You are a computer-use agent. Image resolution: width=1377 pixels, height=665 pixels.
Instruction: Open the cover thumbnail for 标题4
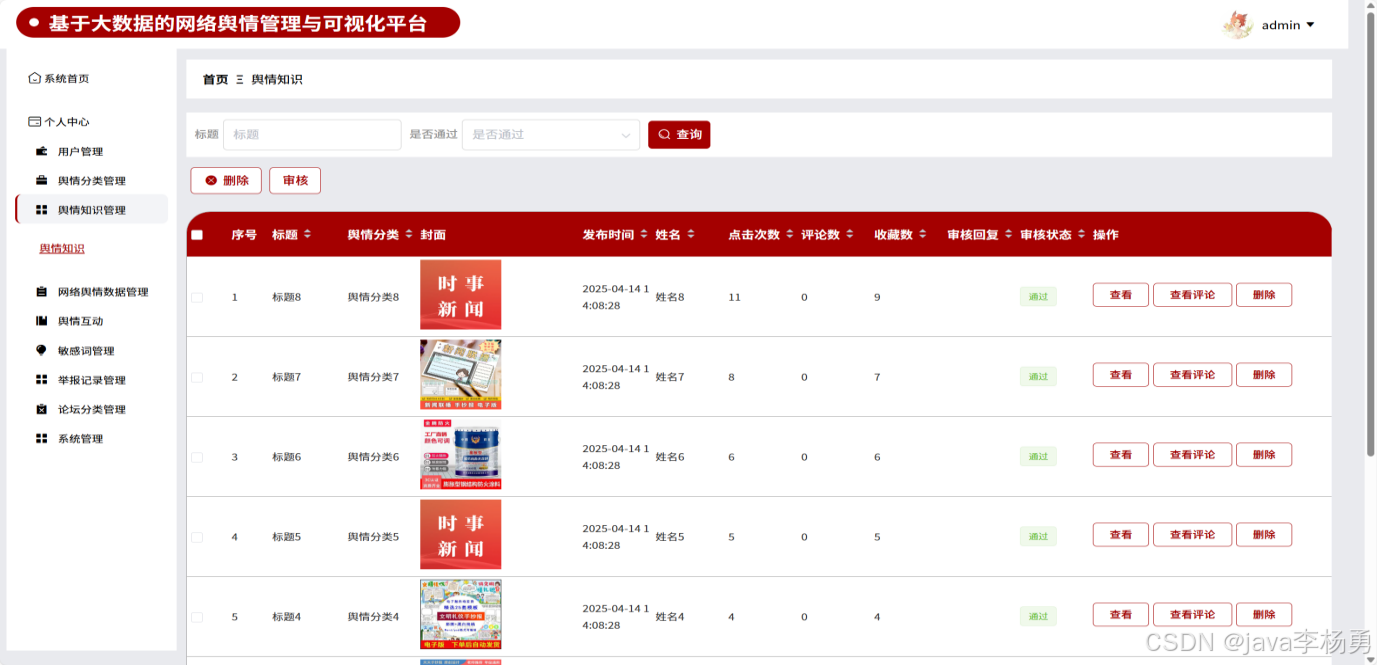pyautogui.click(x=461, y=615)
